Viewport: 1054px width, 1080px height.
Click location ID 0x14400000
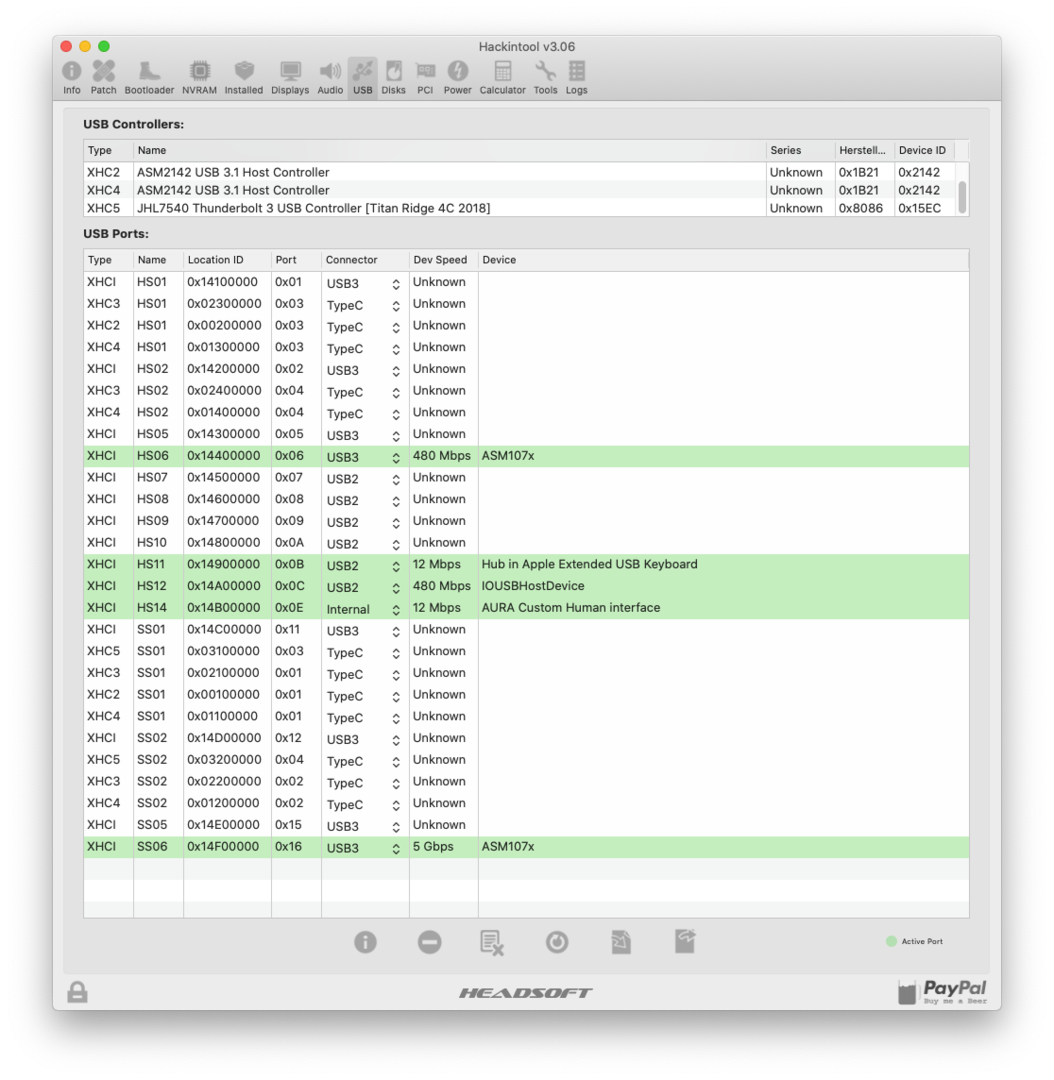point(223,455)
